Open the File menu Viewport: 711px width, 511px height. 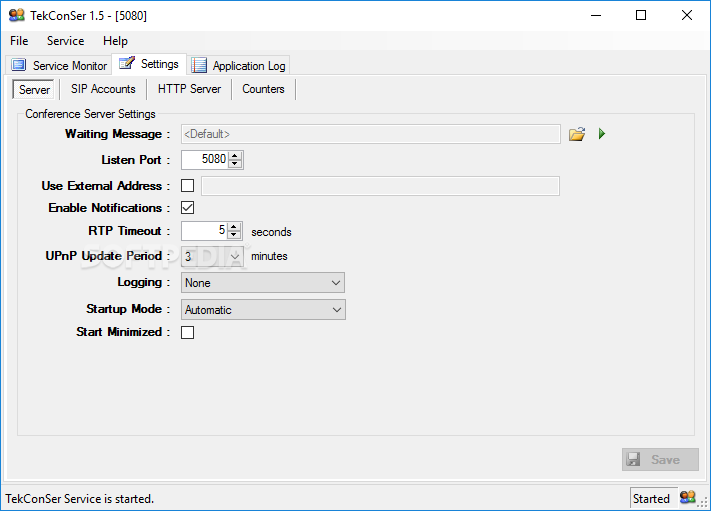point(19,41)
